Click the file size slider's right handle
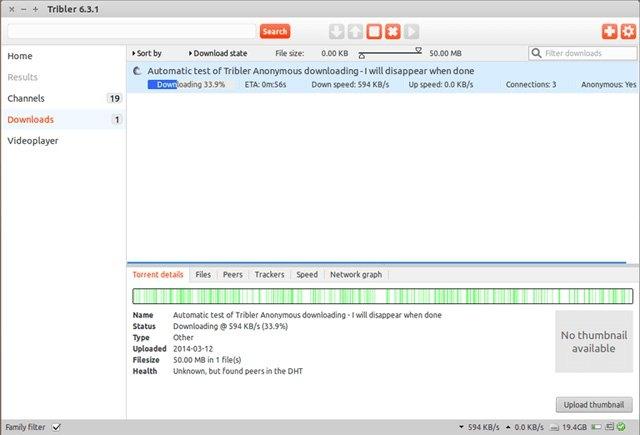This screenshot has height=435, width=640. click(418, 49)
